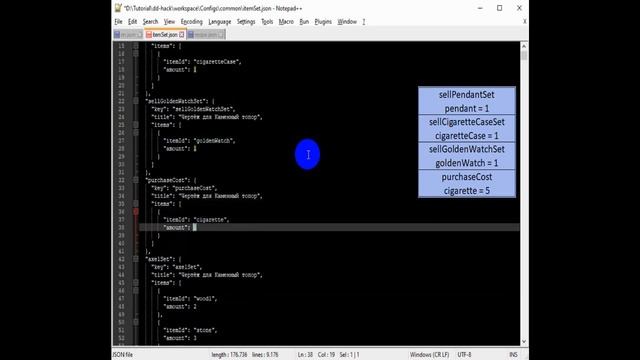The height and width of the screenshot is (360, 640).
Task: Click the "JSON file" status bar entry
Action: click(122, 355)
